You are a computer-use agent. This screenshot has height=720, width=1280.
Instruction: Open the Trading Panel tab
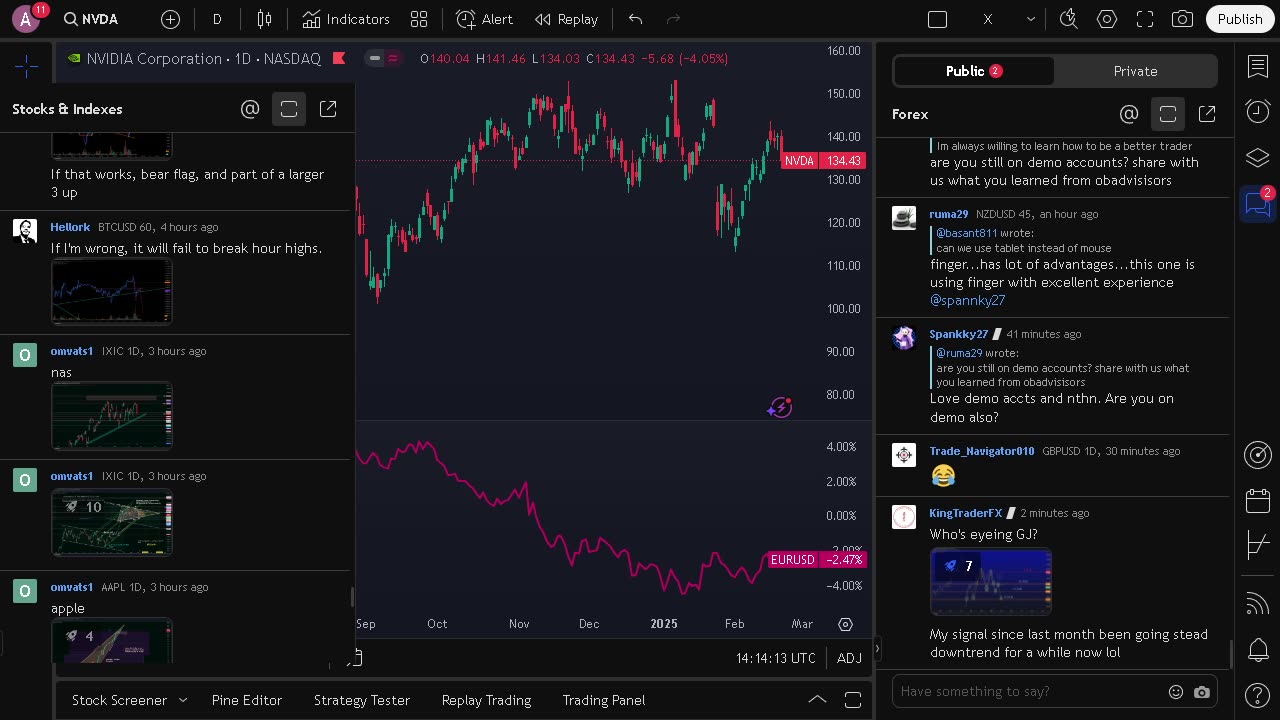[x=604, y=700]
